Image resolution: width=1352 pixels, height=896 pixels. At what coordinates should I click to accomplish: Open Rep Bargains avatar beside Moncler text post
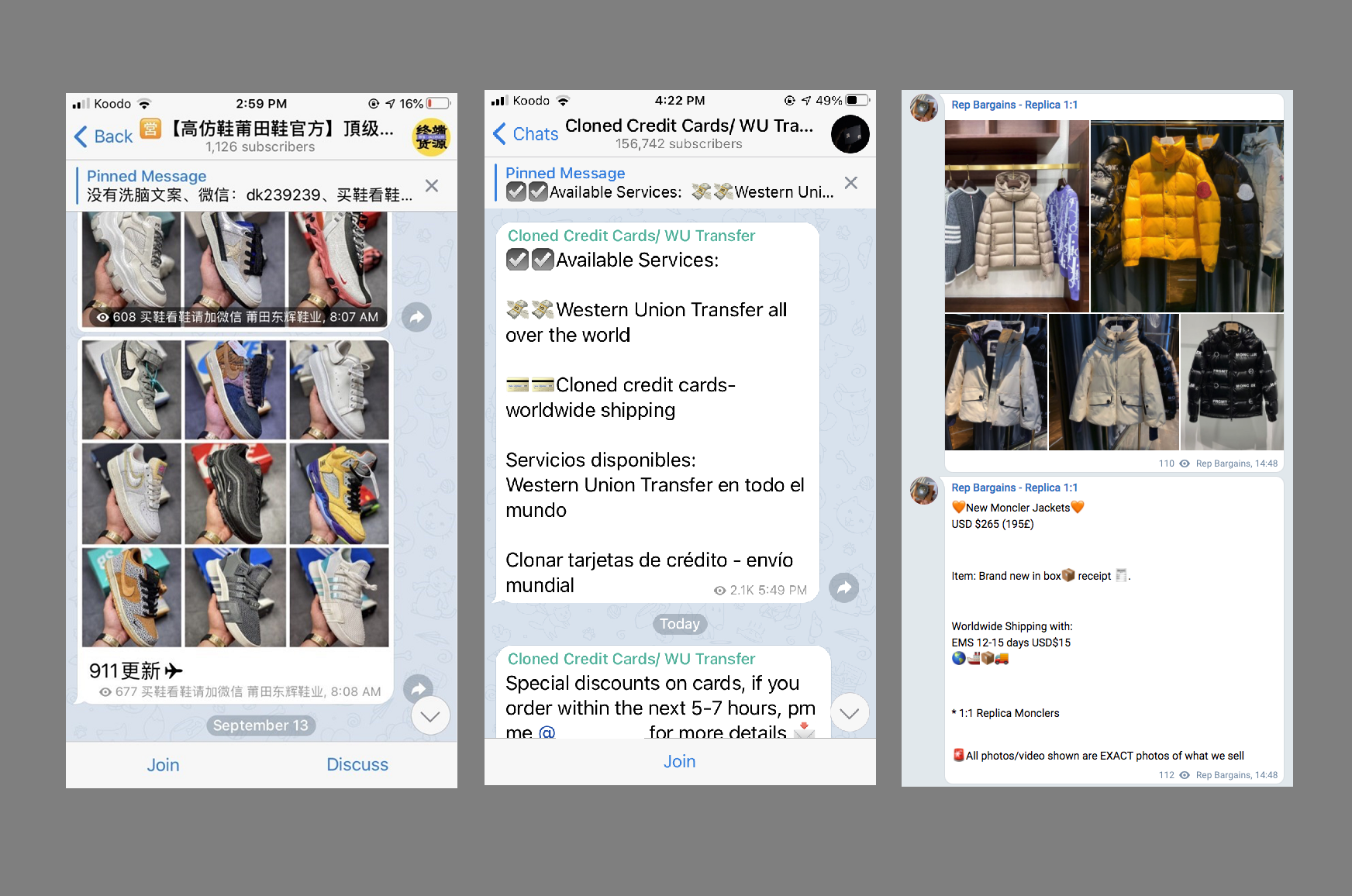[x=923, y=491]
